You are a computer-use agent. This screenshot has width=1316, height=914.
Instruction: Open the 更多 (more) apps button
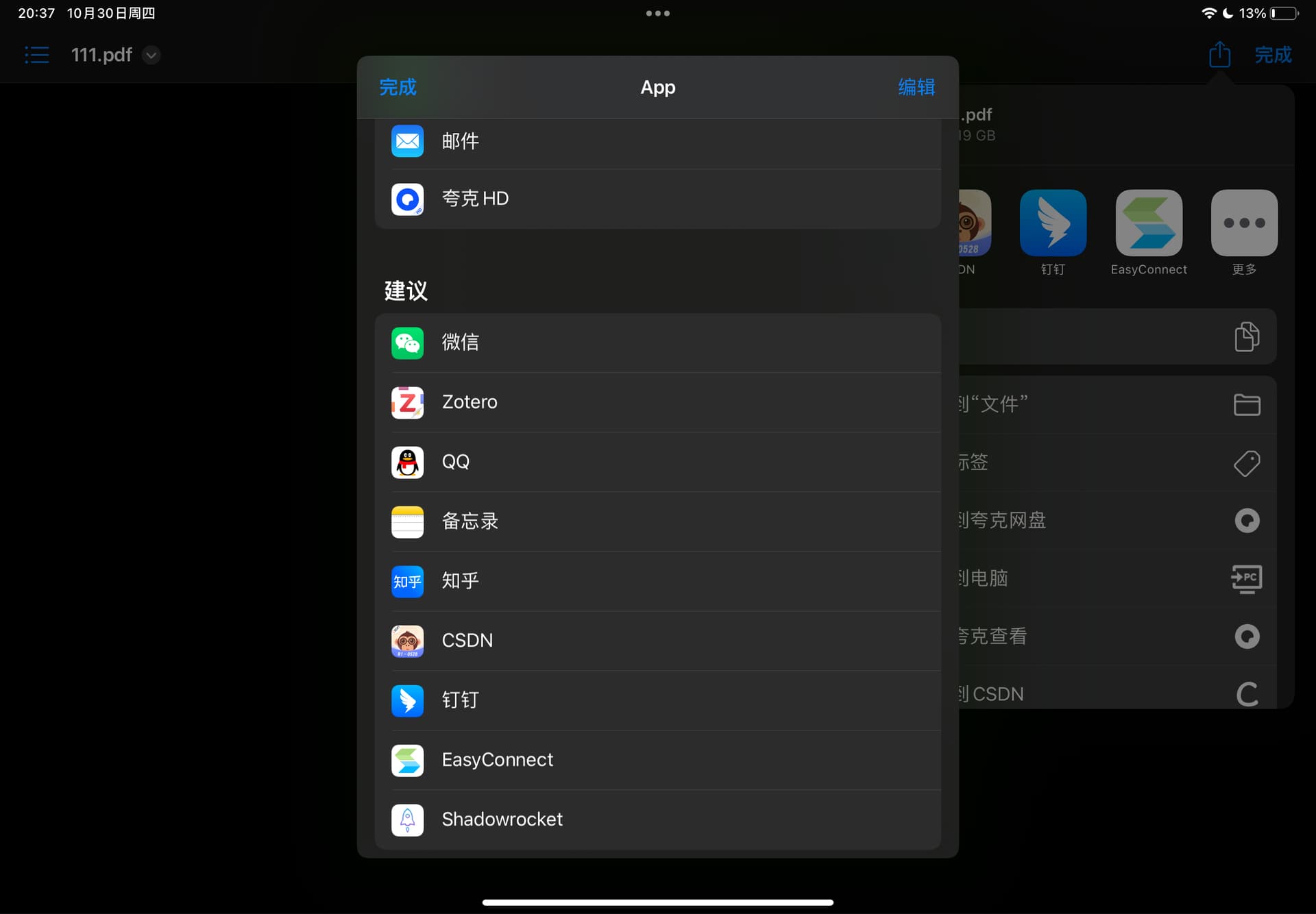tap(1244, 223)
